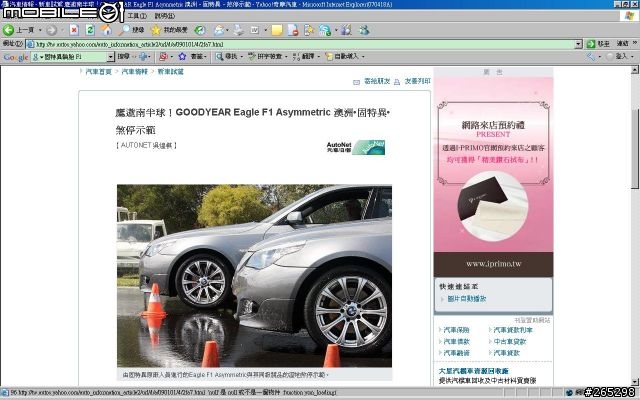Expand the Links toolbar chevron
Viewport: 640px width, 400px height.
point(635,43)
